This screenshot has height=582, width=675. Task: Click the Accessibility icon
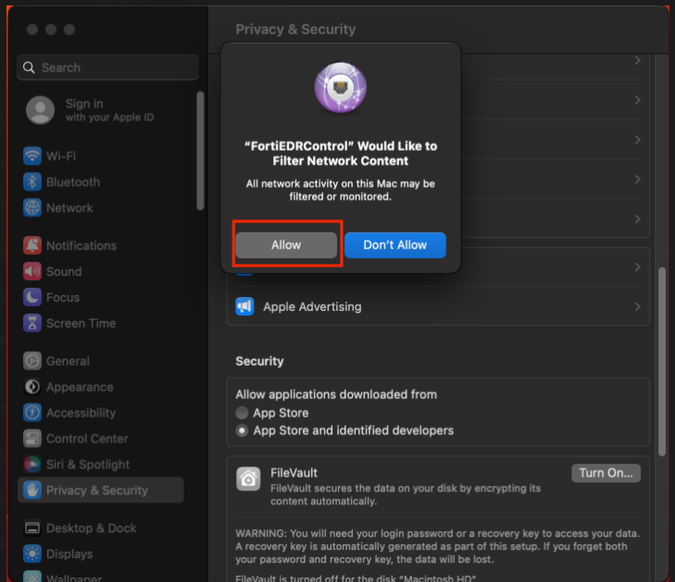click(x=32, y=412)
